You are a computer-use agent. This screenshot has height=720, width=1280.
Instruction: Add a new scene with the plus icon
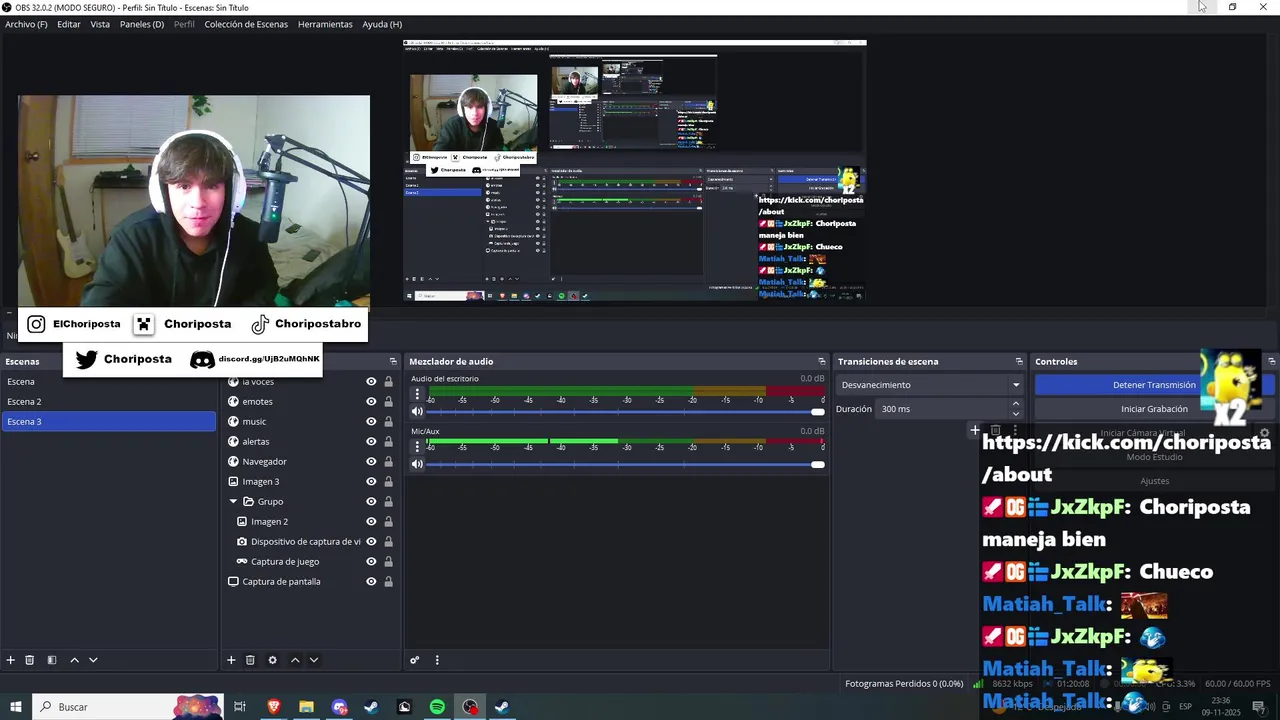tap(11, 660)
